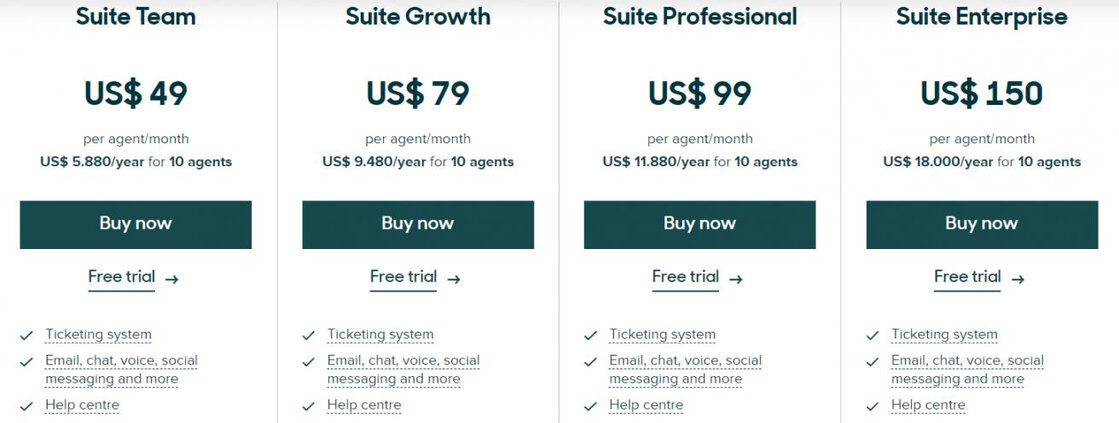Click arrow icon beside Suite Team free trial

coord(172,279)
